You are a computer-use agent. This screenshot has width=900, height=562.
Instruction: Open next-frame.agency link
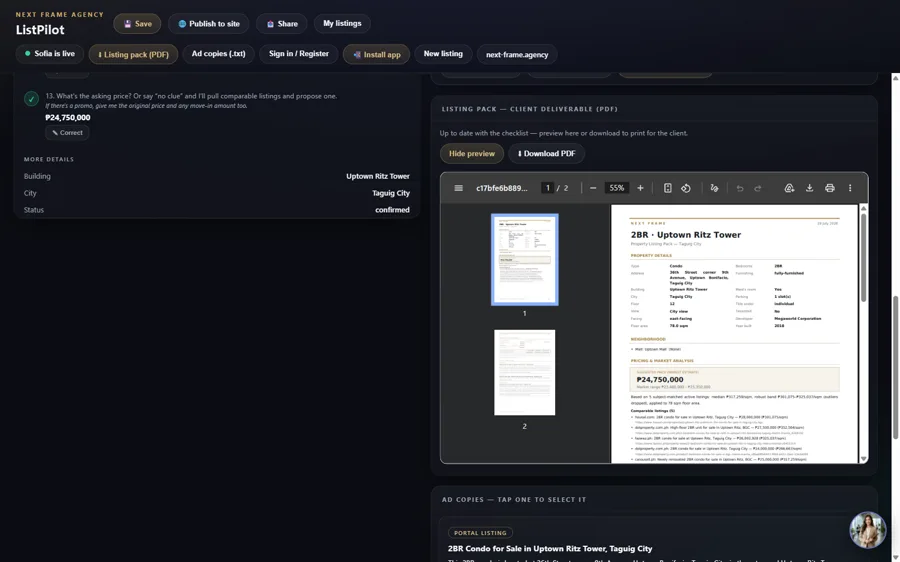517,55
